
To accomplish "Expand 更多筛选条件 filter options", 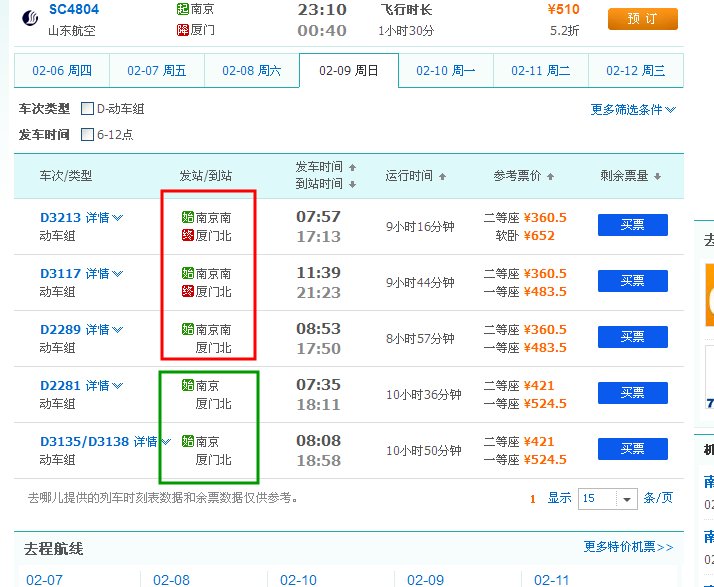I will [x=633, y=109].
